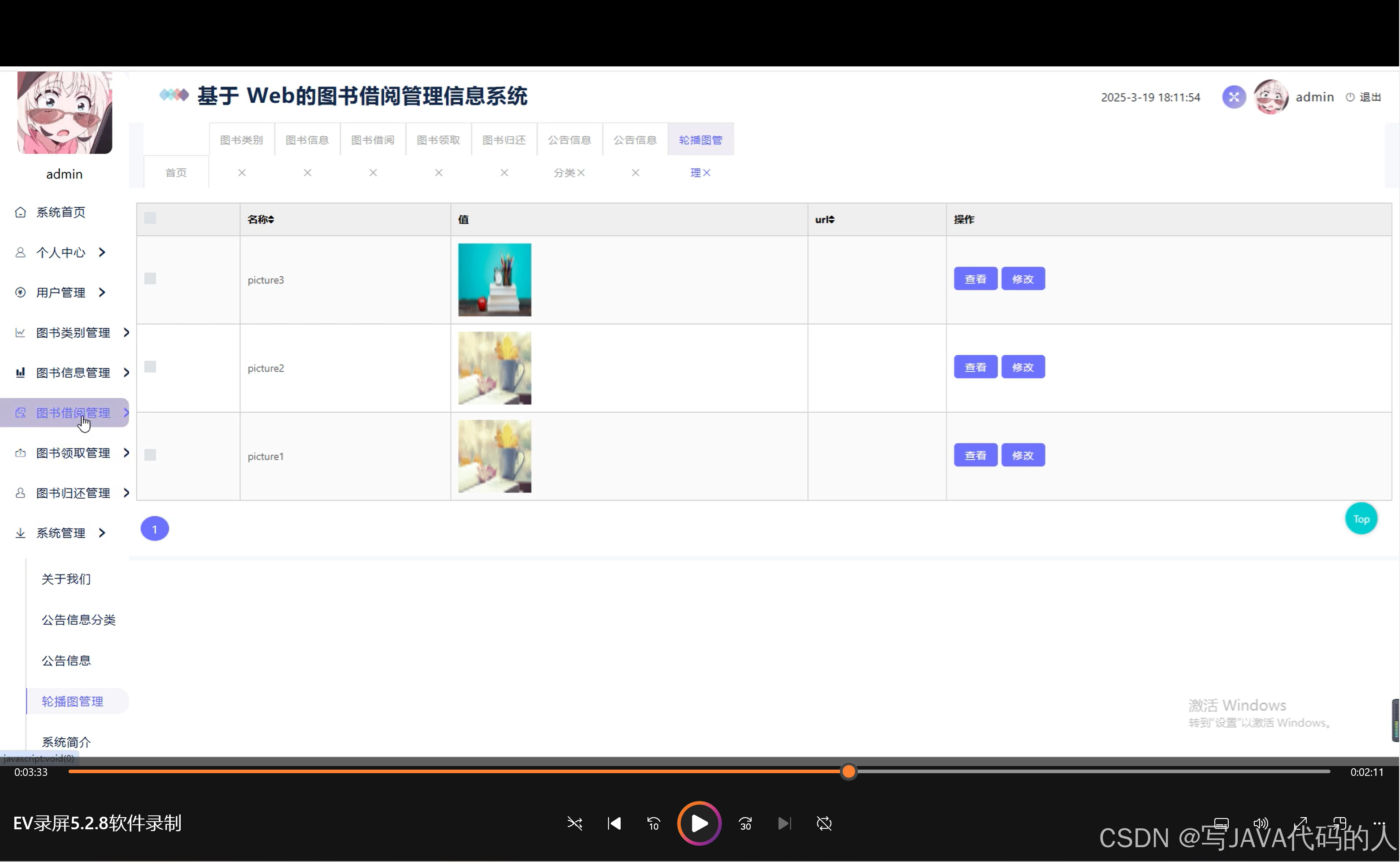This screenshot has width=1400, height=862.
Task: Check the checkbox for picture3 row
Action: (150, 278)
